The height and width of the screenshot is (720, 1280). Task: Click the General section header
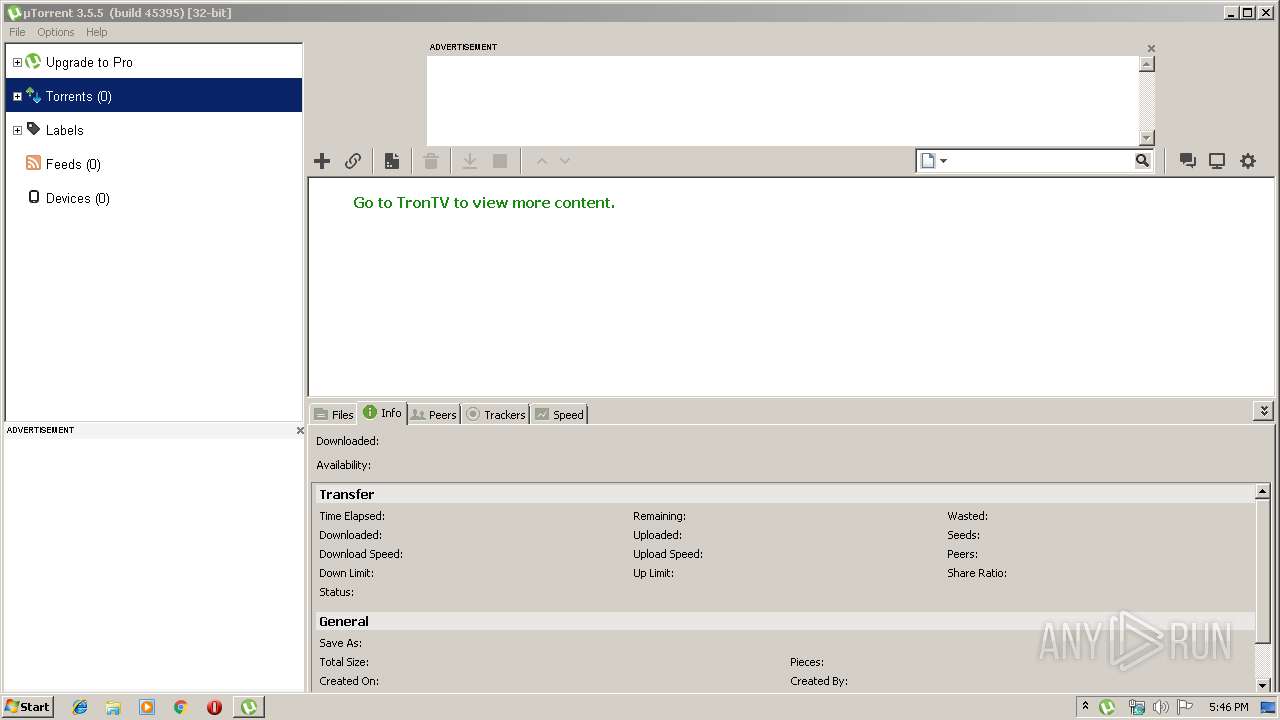click(x=784, y=621)
